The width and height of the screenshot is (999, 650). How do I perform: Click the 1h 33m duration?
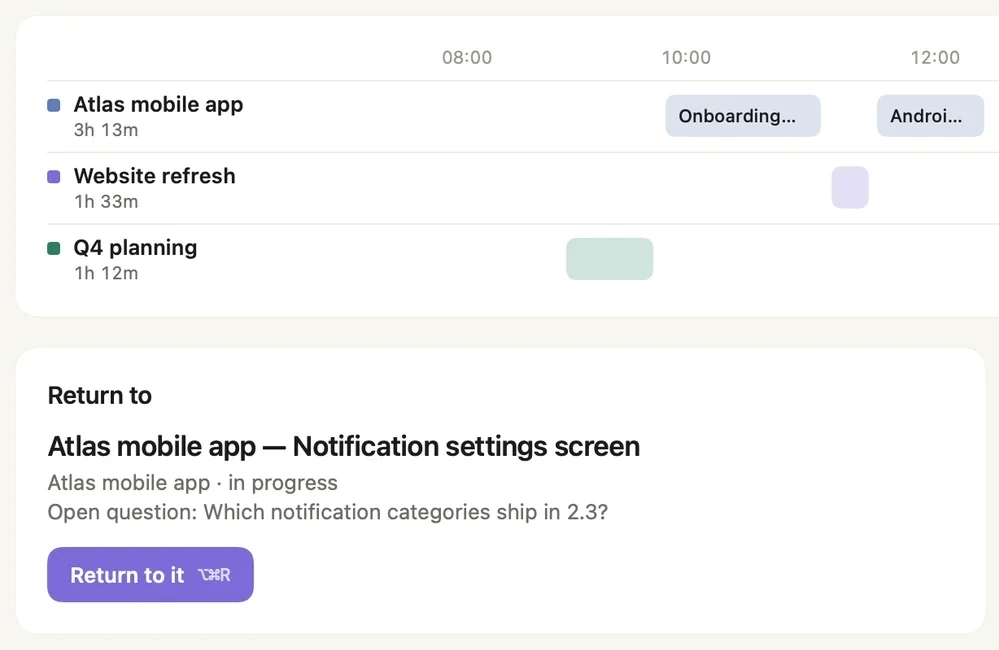coord(106,201)
